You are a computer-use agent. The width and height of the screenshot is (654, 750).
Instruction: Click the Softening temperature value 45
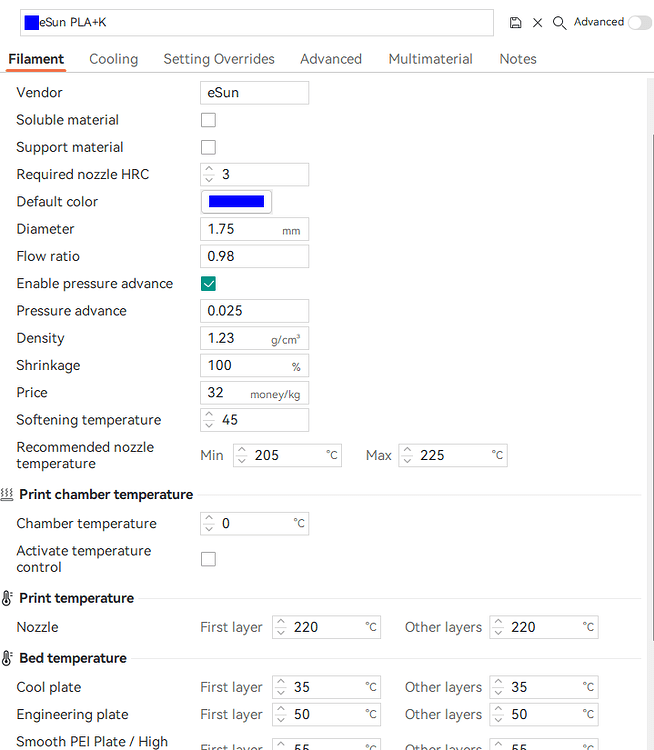(x=230, y=420)
